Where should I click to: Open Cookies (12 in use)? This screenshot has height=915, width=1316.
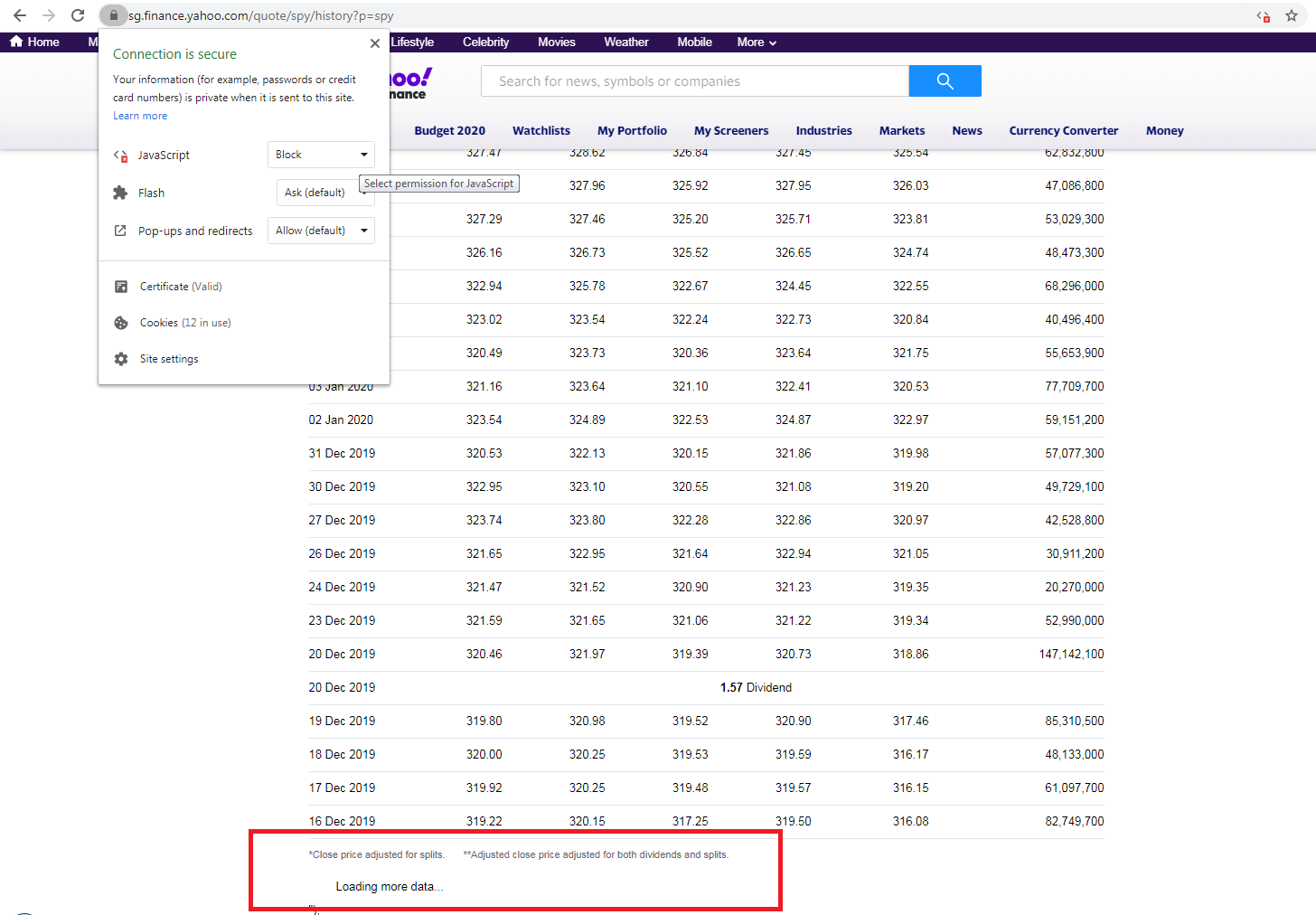[x=185, y=323]
